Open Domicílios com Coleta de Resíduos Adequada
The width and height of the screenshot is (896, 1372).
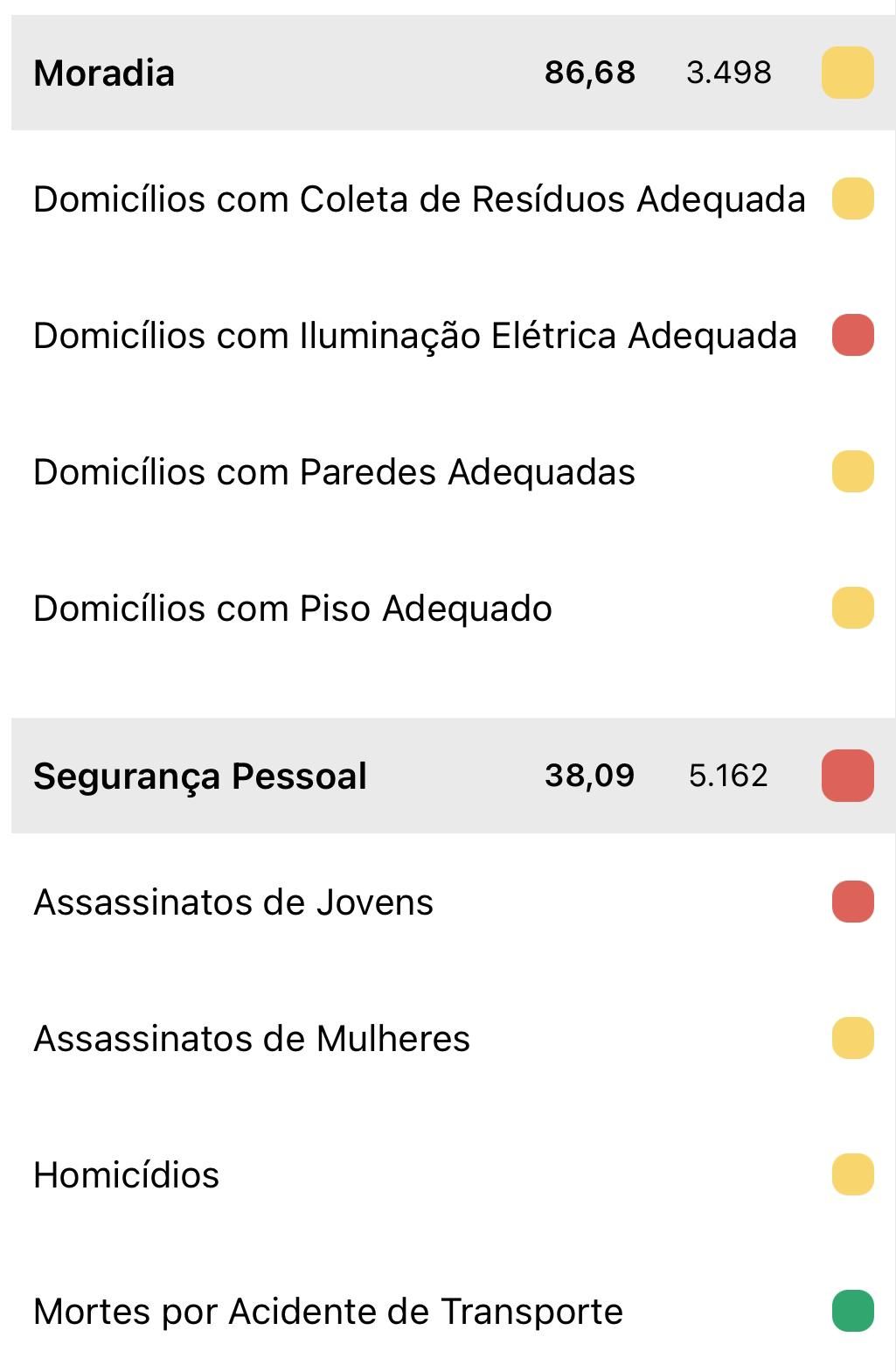point(419,199)
